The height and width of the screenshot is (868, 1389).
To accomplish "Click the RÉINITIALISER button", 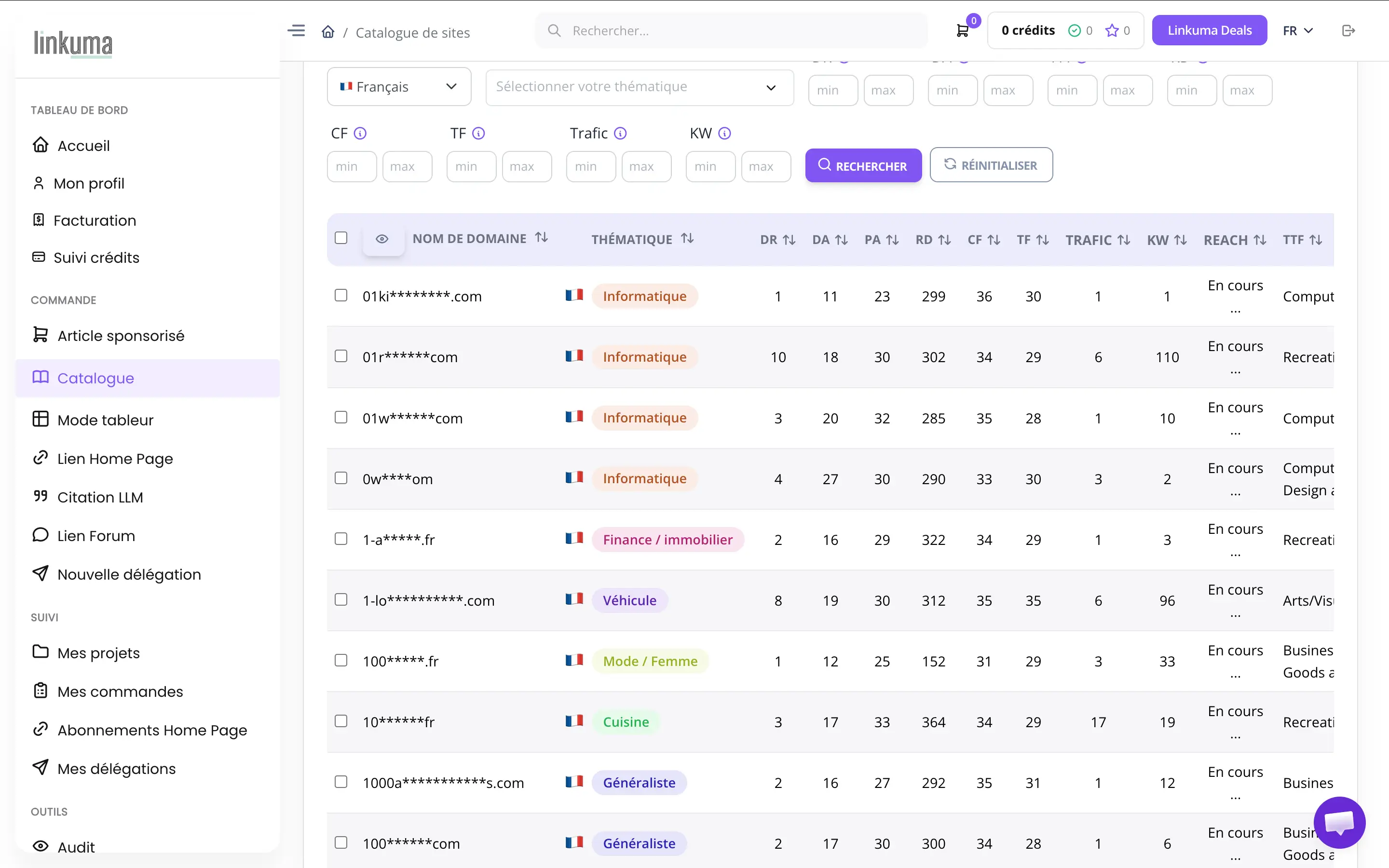I will coord(991,165).
